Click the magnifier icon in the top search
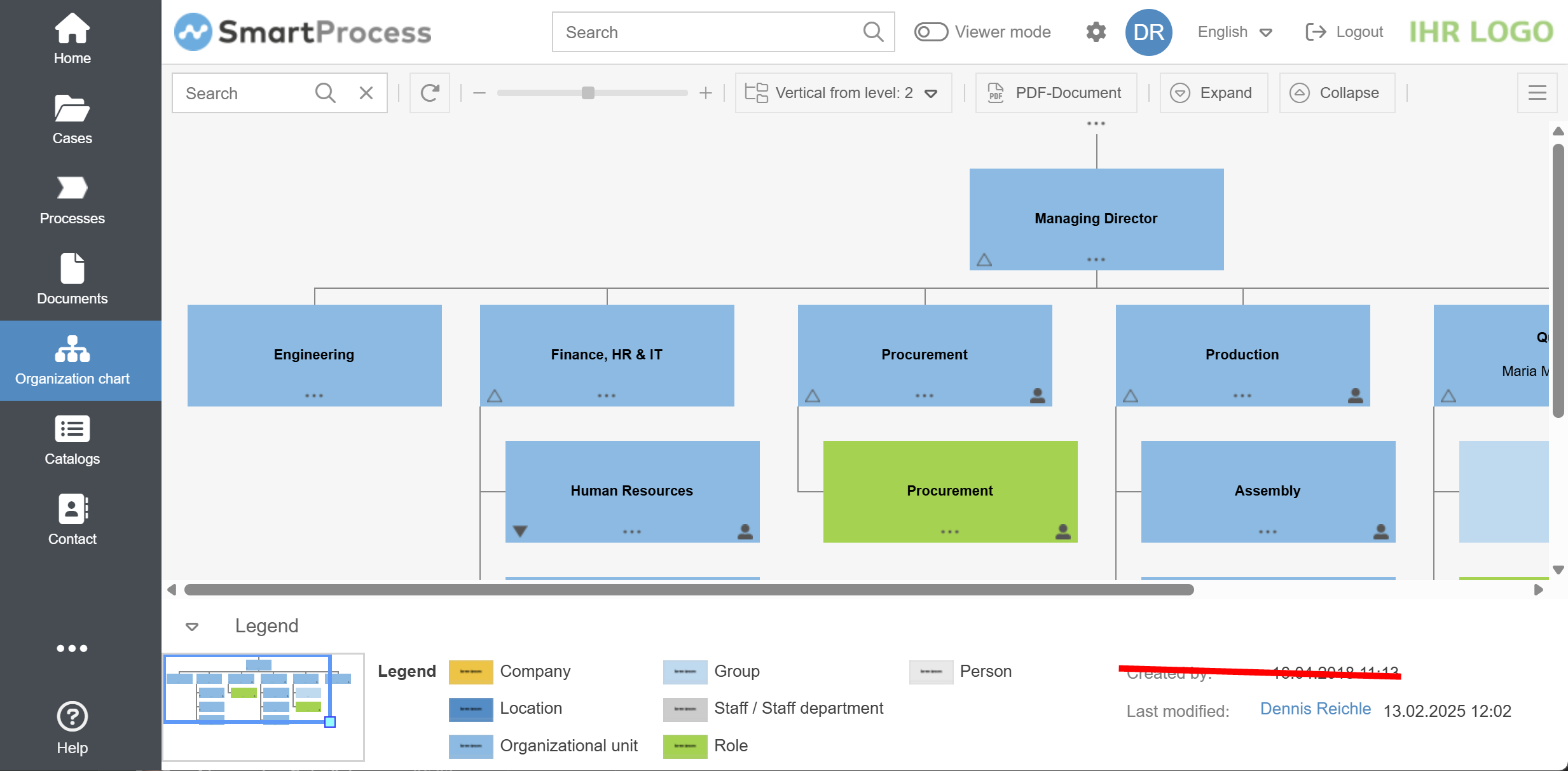This screenshot has width=1568, height=771. click(873, 32)
